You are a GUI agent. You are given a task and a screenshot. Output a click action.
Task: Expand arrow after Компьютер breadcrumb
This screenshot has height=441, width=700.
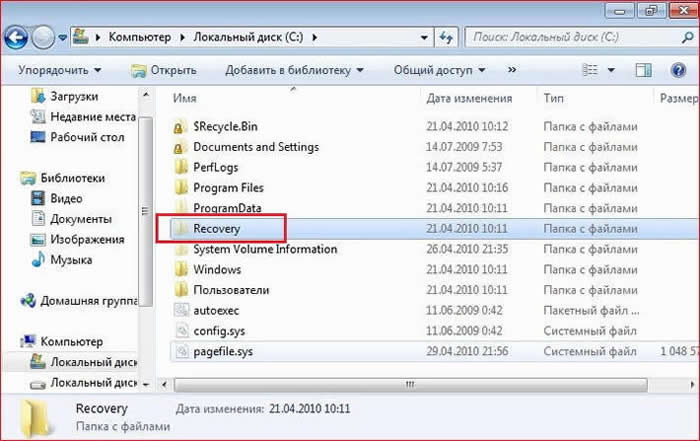coord(182,37)
